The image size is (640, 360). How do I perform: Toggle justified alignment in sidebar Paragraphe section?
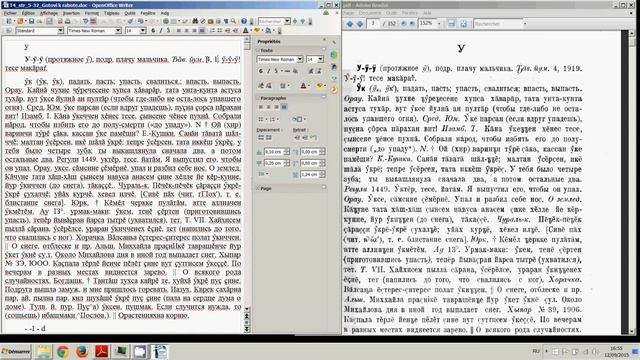pyautogui.click(x=284, y=107)
